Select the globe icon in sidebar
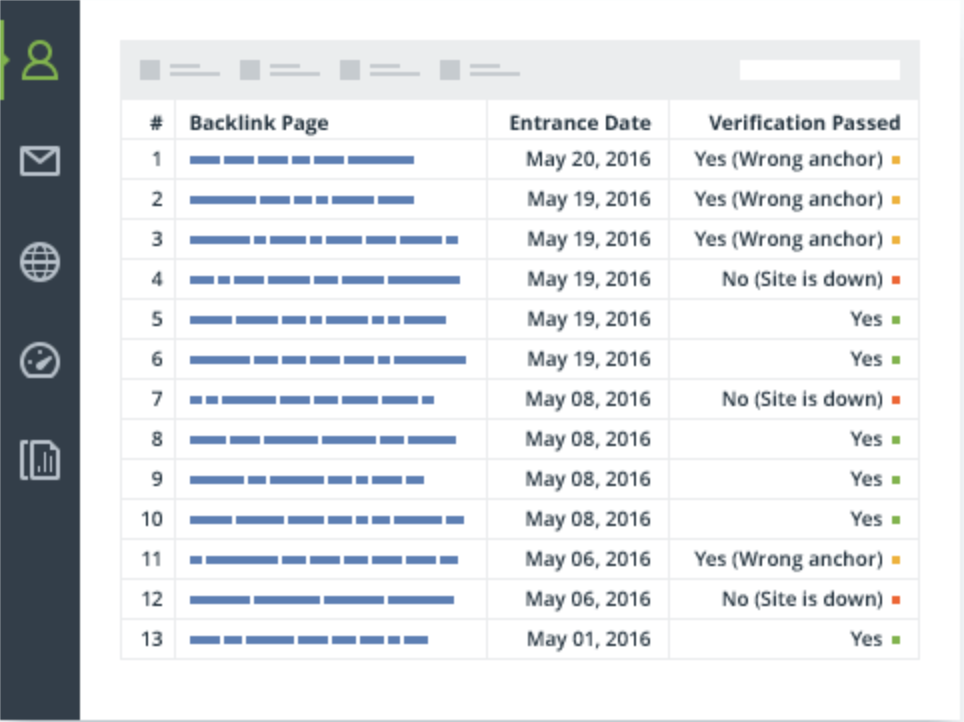Screen dimensions: 964x722 click(40, 262)
